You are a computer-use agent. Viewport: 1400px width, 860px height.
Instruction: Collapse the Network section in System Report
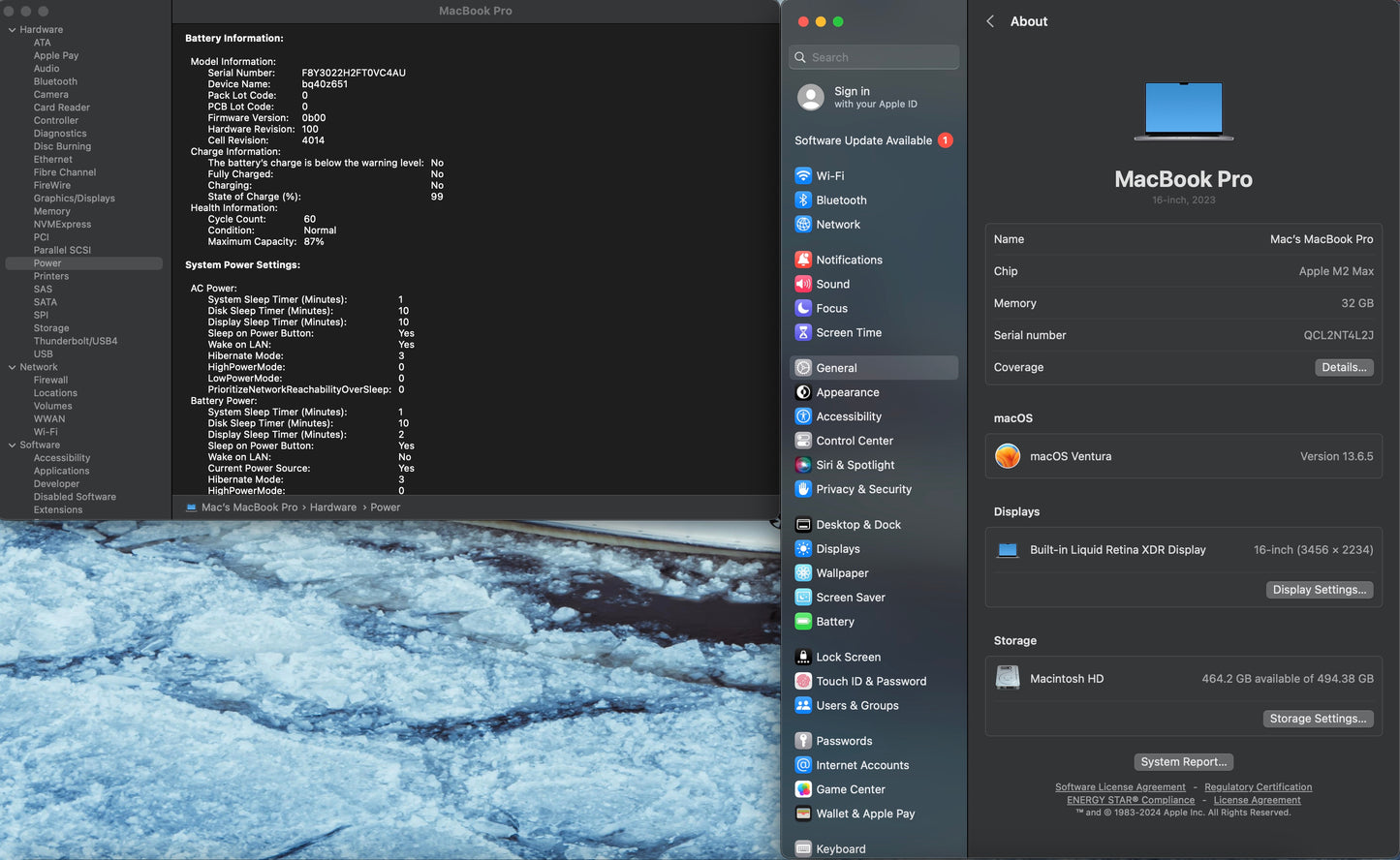(12, 367)
